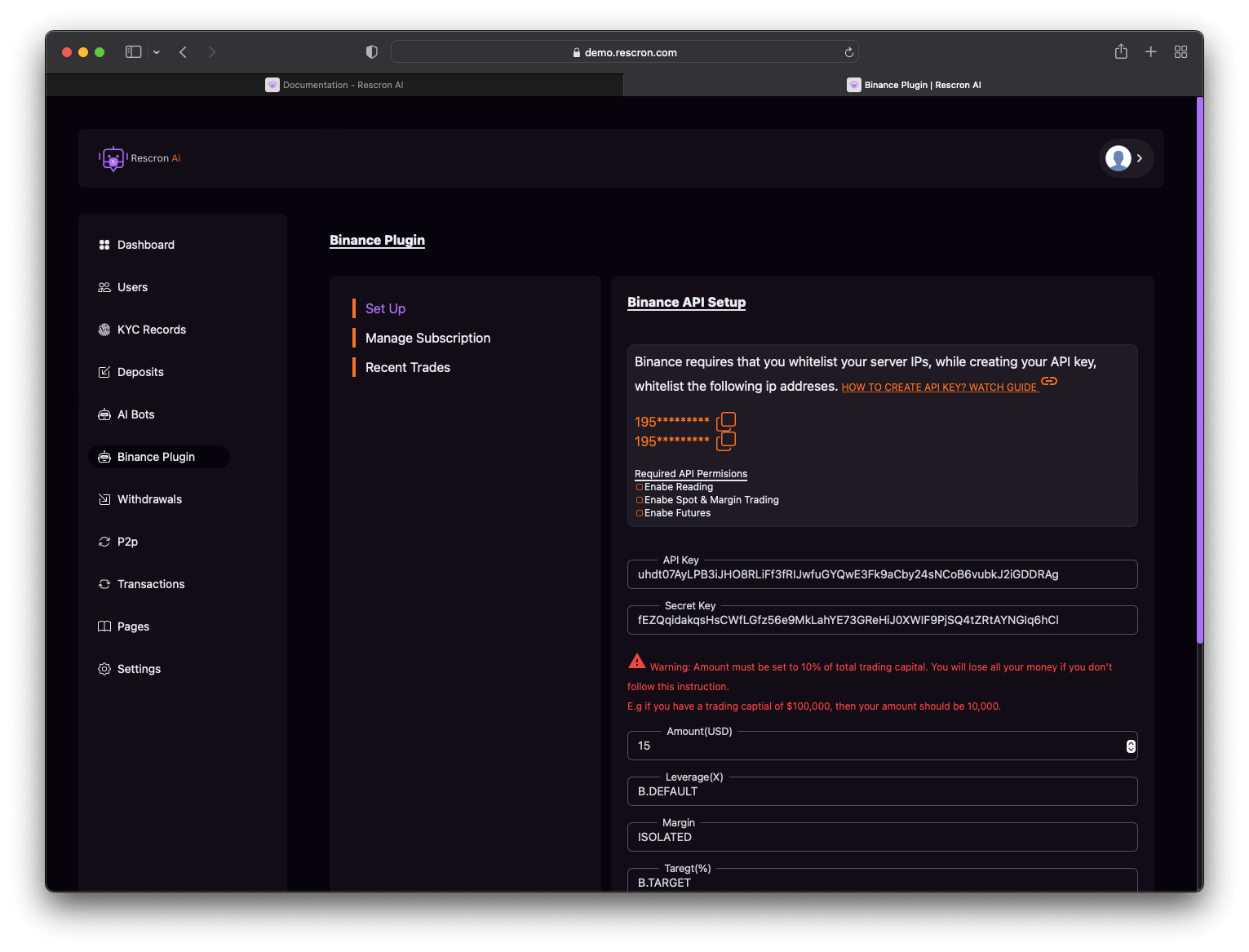
Task: Check the Enabe Futures permission box
Action: tap(640, 513)
